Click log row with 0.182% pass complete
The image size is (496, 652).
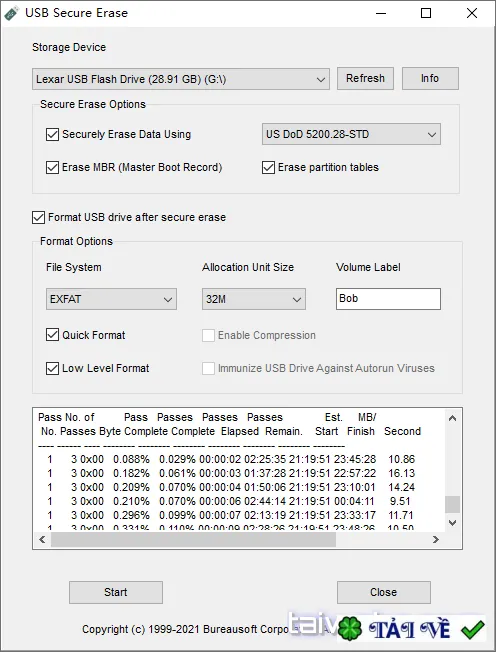(x=231, y=474)
